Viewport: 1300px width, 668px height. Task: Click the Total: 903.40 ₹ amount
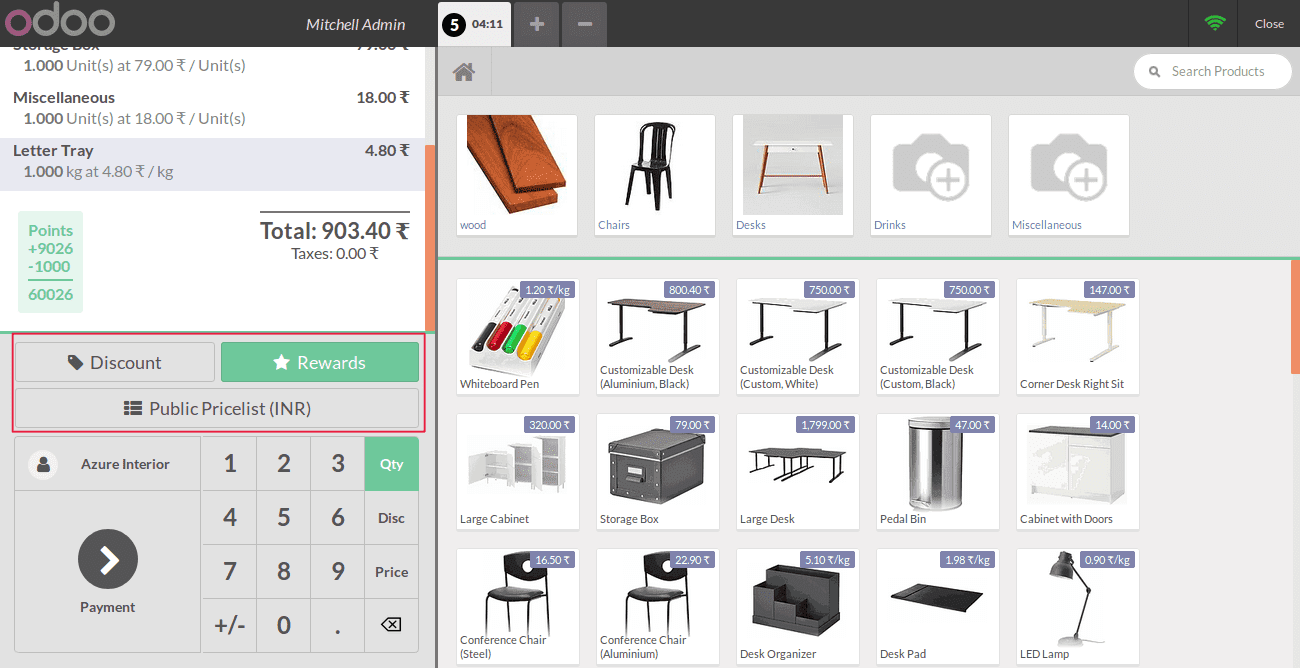pos(334,231)
